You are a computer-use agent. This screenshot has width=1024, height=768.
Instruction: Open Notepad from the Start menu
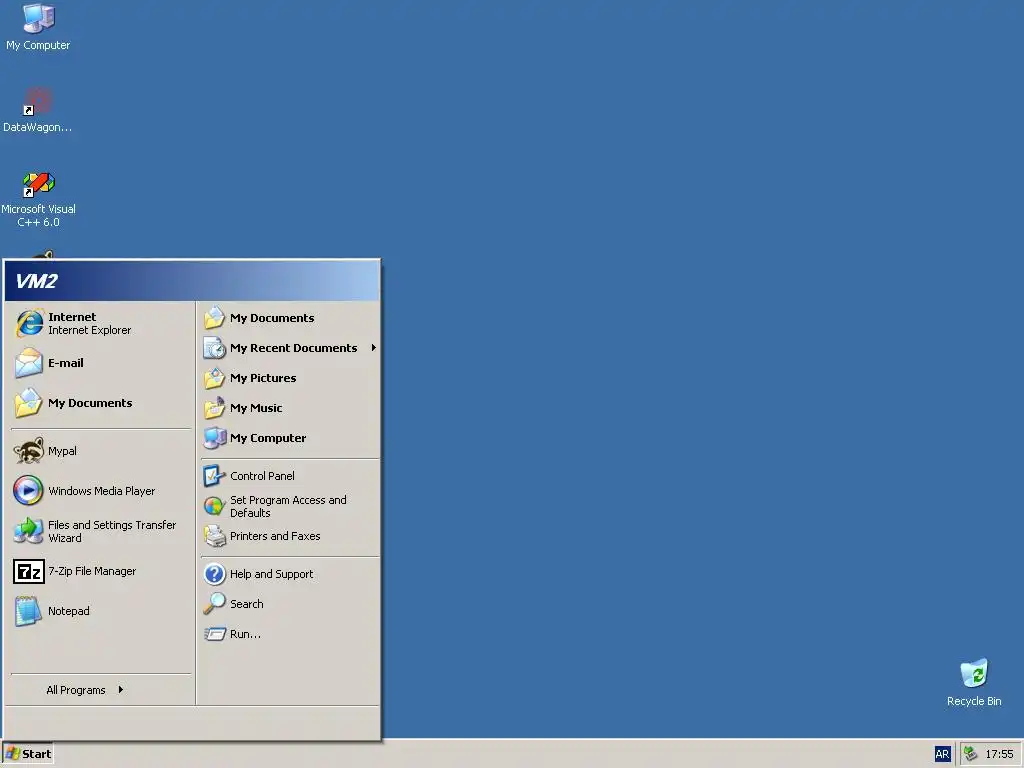[x=100, y=611]
